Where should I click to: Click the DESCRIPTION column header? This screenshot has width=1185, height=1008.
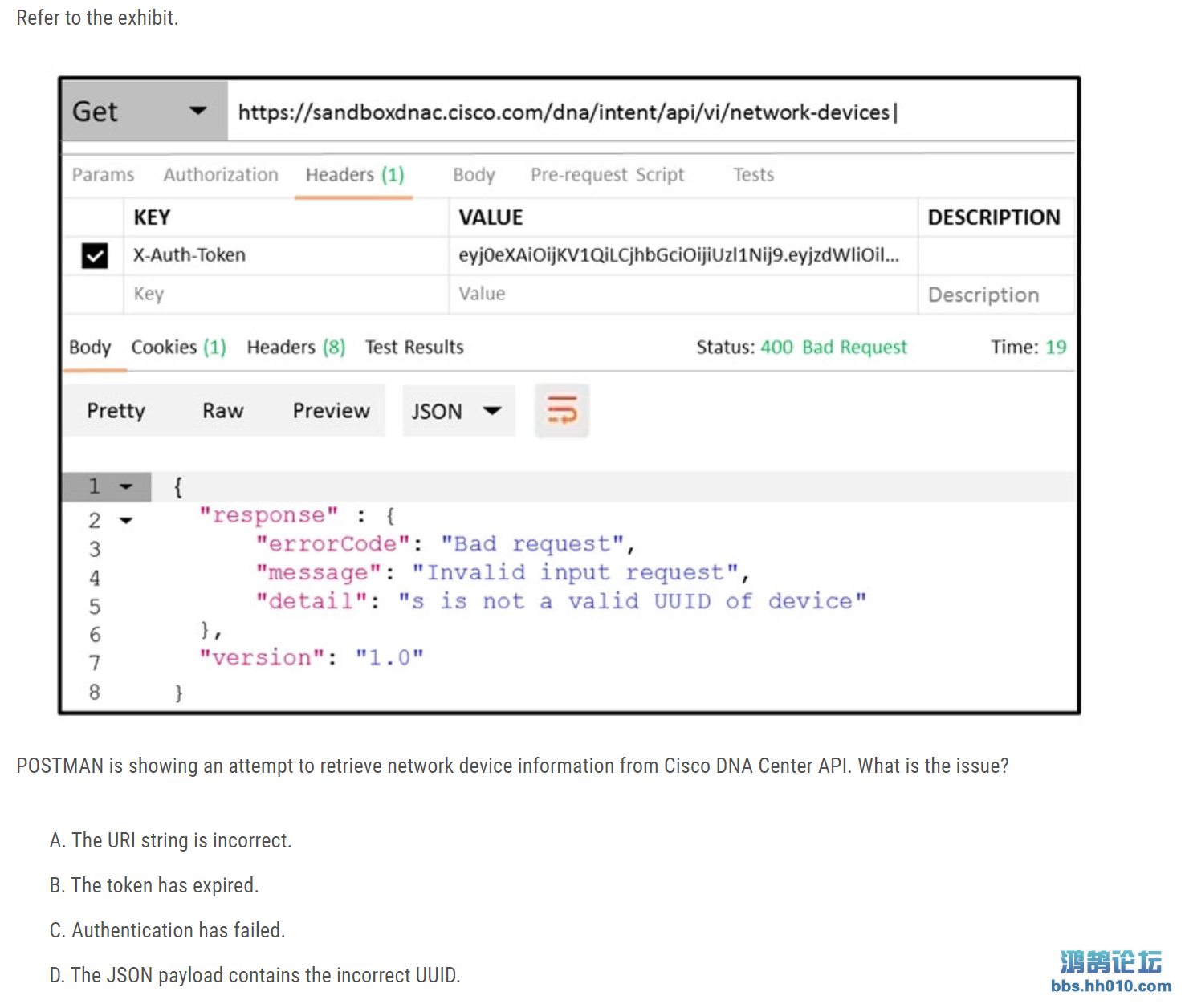994,217
